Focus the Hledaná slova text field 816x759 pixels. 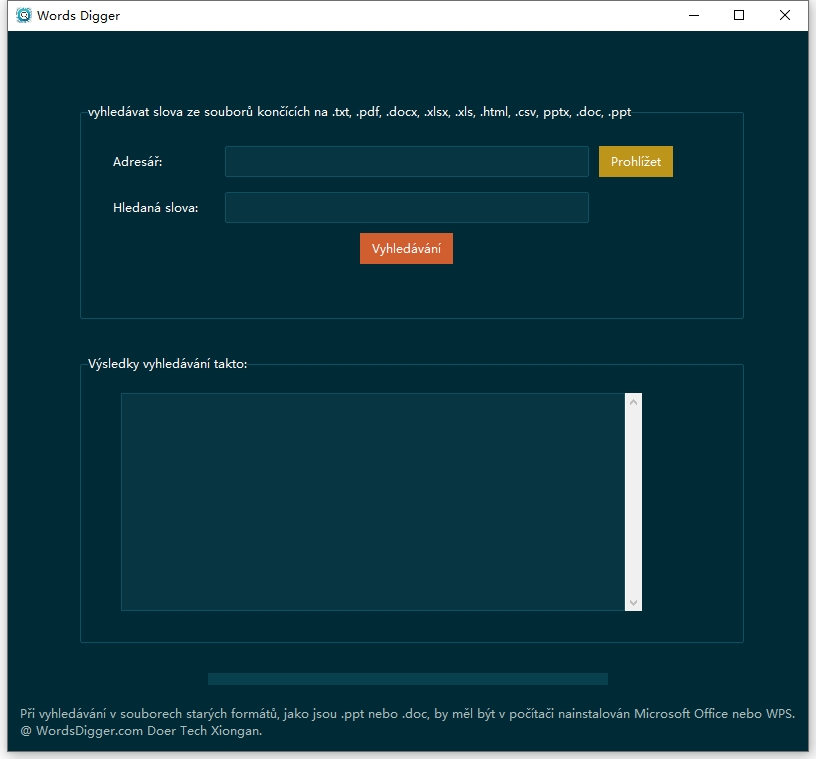(406, 208)
